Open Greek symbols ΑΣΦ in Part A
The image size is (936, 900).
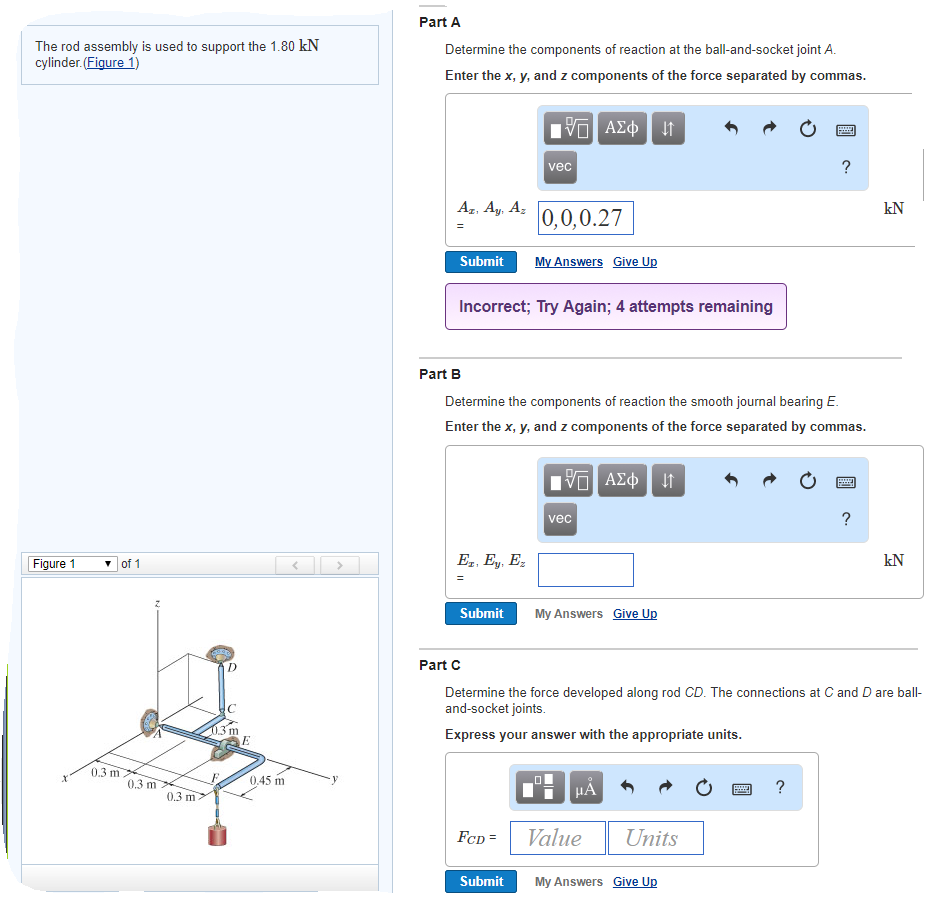[623, 128]
